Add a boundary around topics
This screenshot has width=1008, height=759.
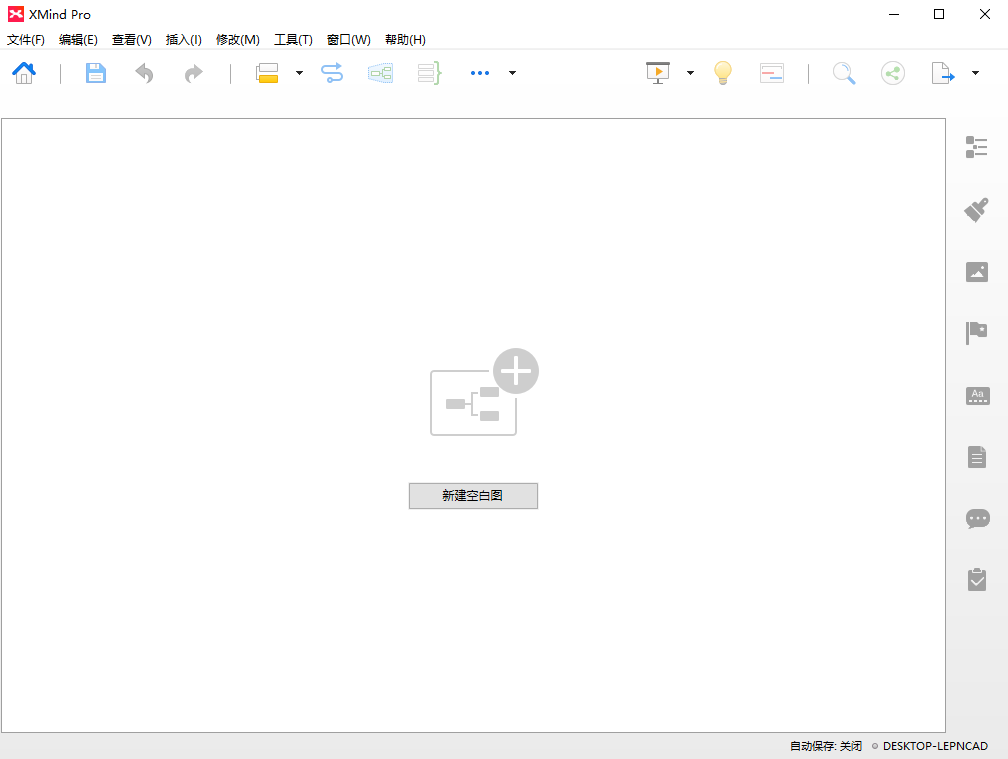(x=381, y=73)
